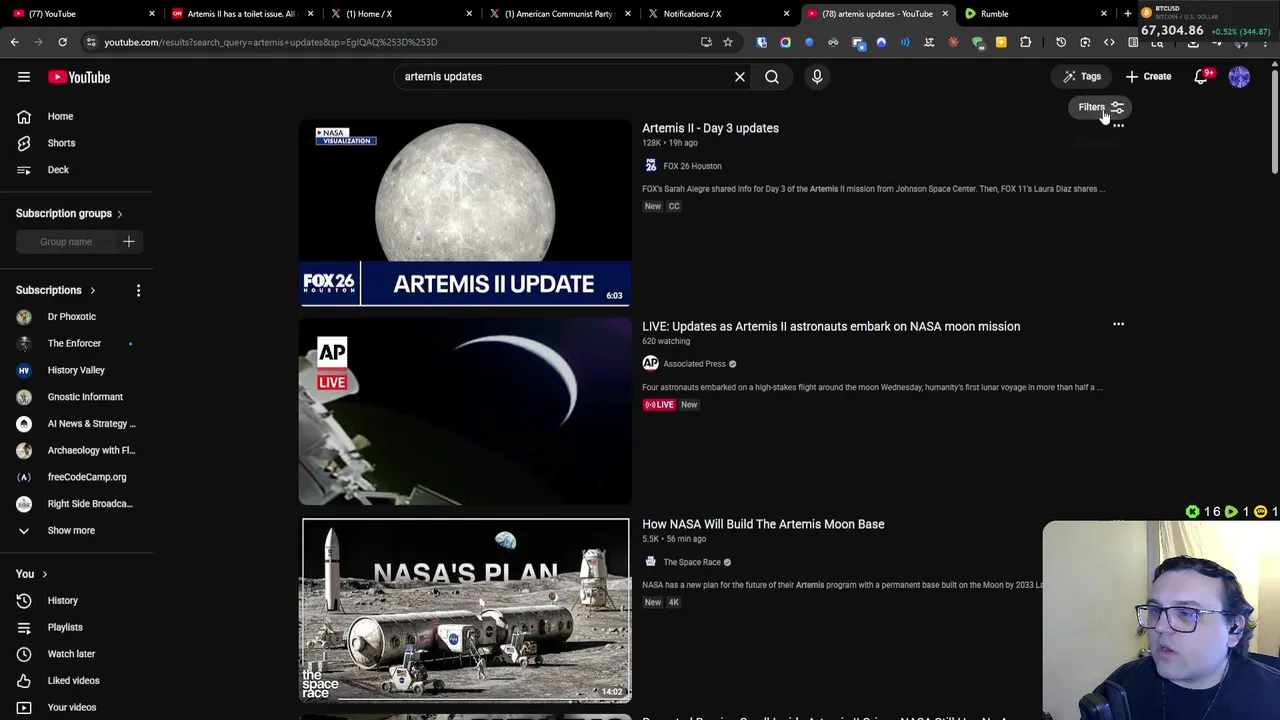Viewport: 1280px width, 720px height.
Task: Open the notifications bell
Action: coord(1202,77)
